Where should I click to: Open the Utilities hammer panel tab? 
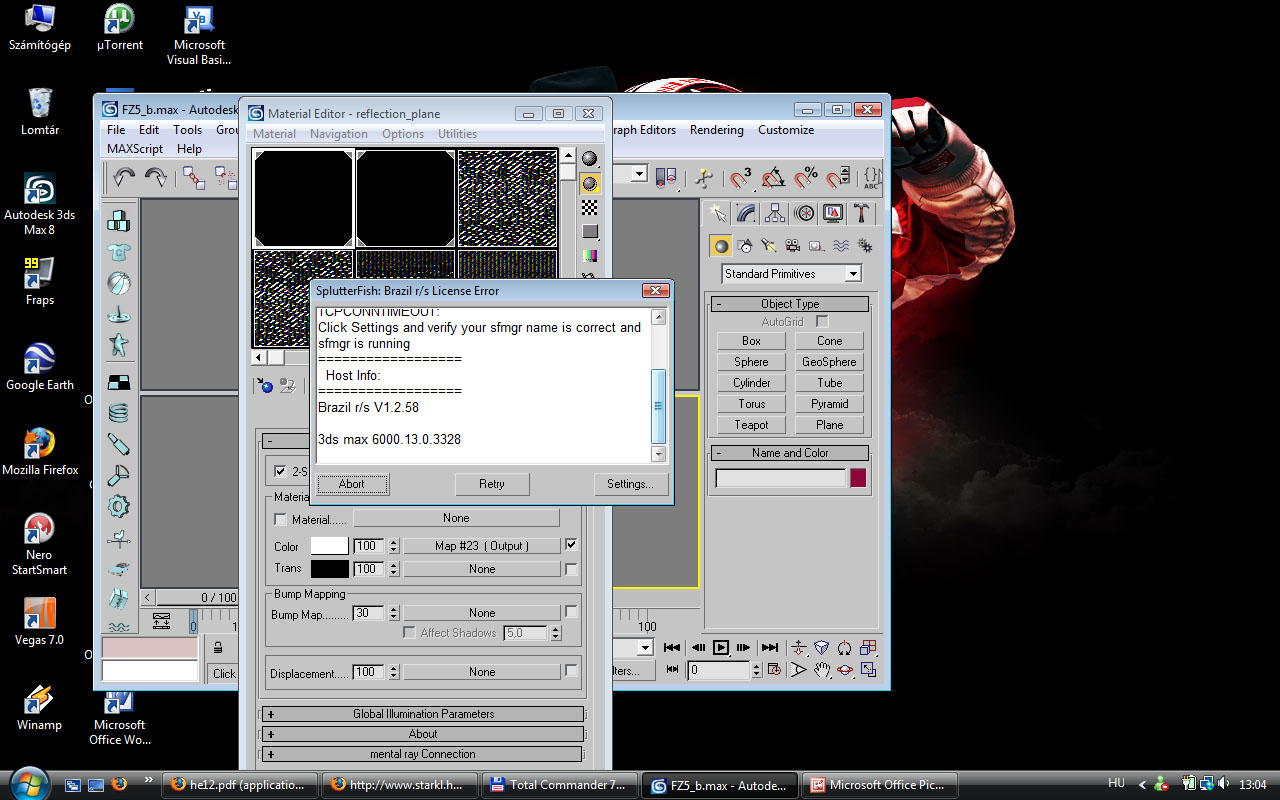pyautogui.click(x=861, y=213)
